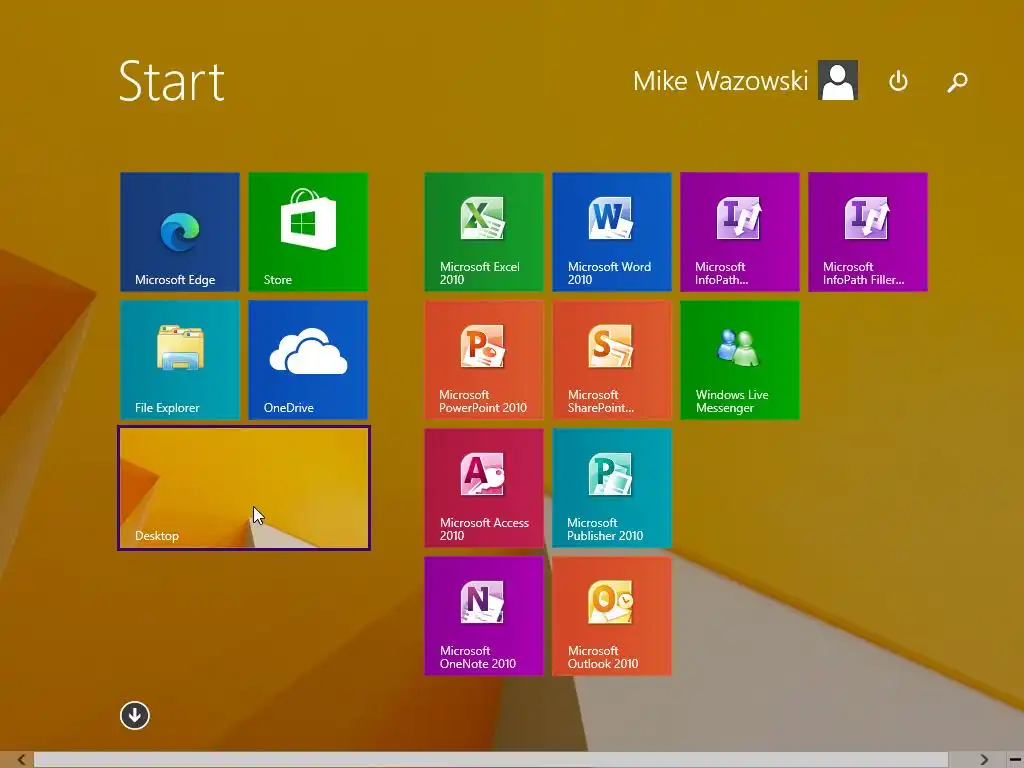
Task: Open Windows Live Messenger
Action: (740, 360)
